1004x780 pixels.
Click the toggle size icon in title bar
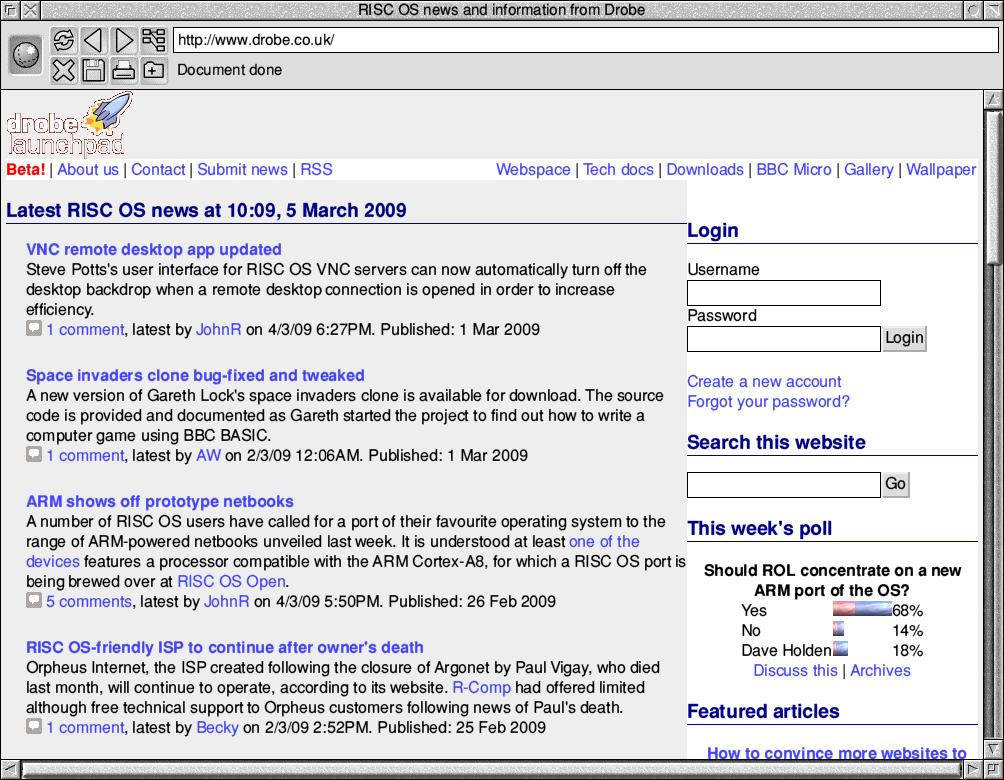[993, 10]
